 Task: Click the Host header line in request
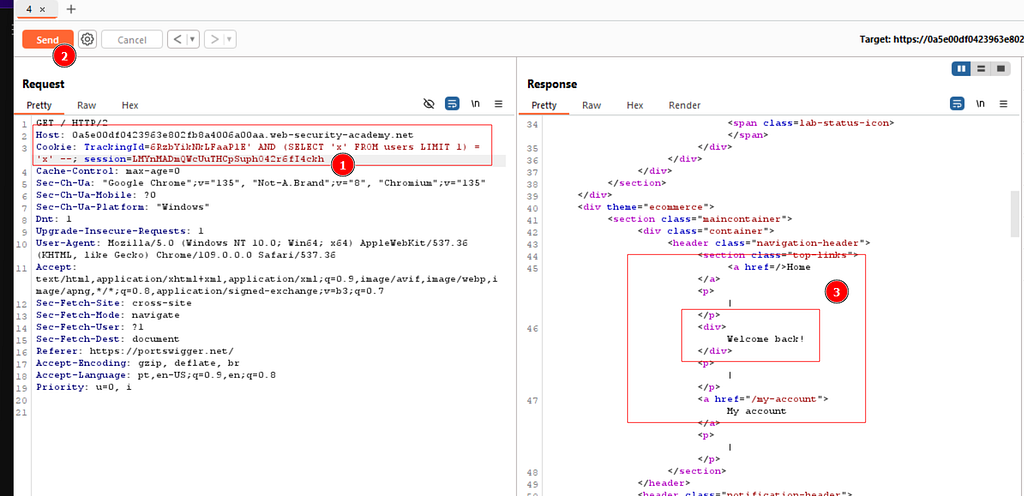224,135
